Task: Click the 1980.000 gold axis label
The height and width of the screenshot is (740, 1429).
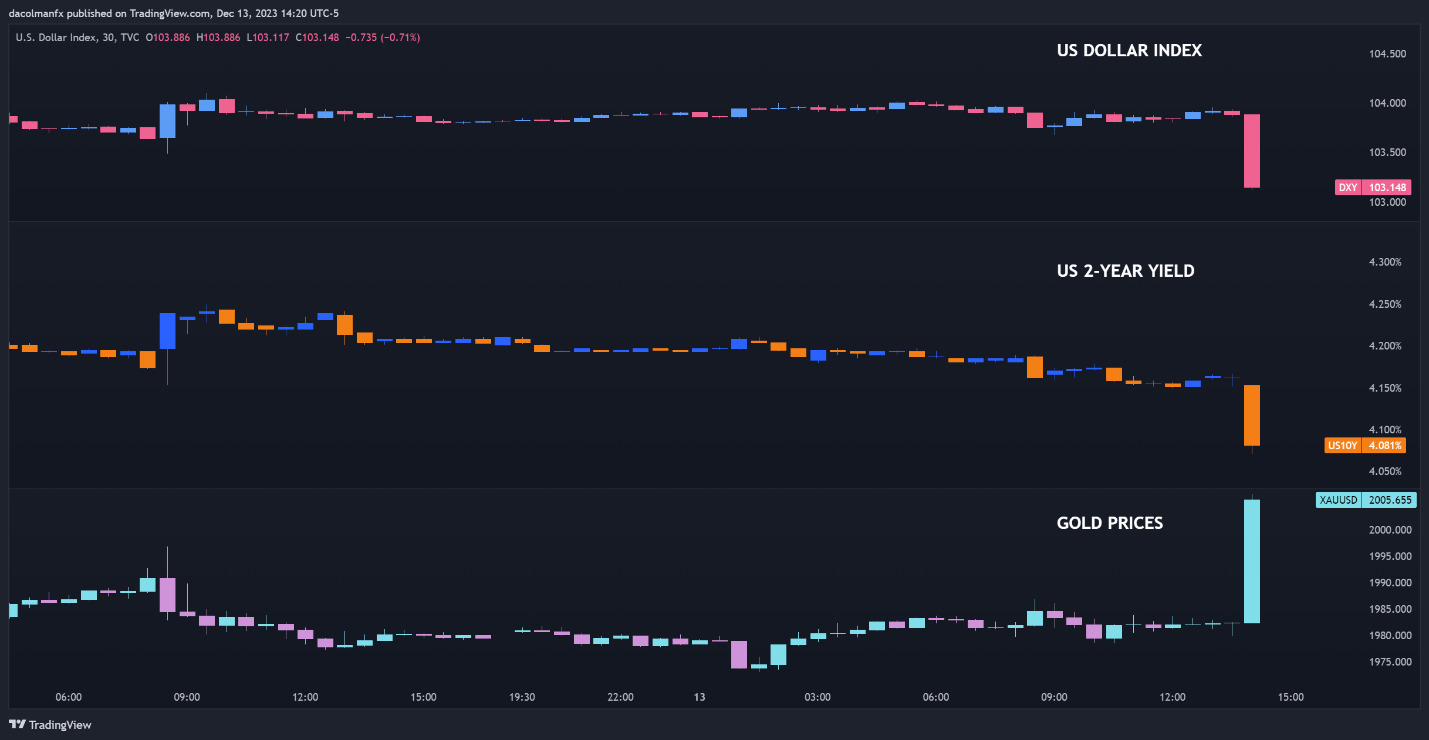Action: (1390, 636)
